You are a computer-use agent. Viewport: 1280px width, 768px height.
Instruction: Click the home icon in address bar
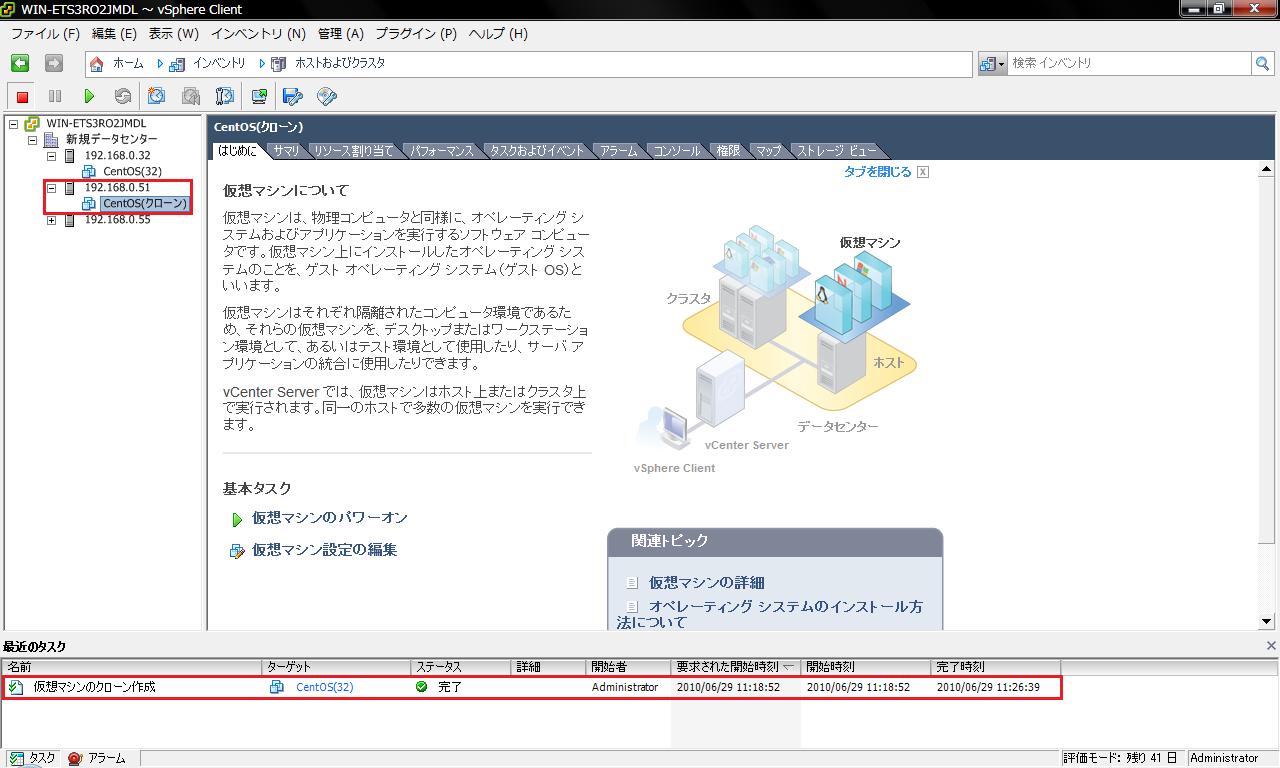coord(97,64)
